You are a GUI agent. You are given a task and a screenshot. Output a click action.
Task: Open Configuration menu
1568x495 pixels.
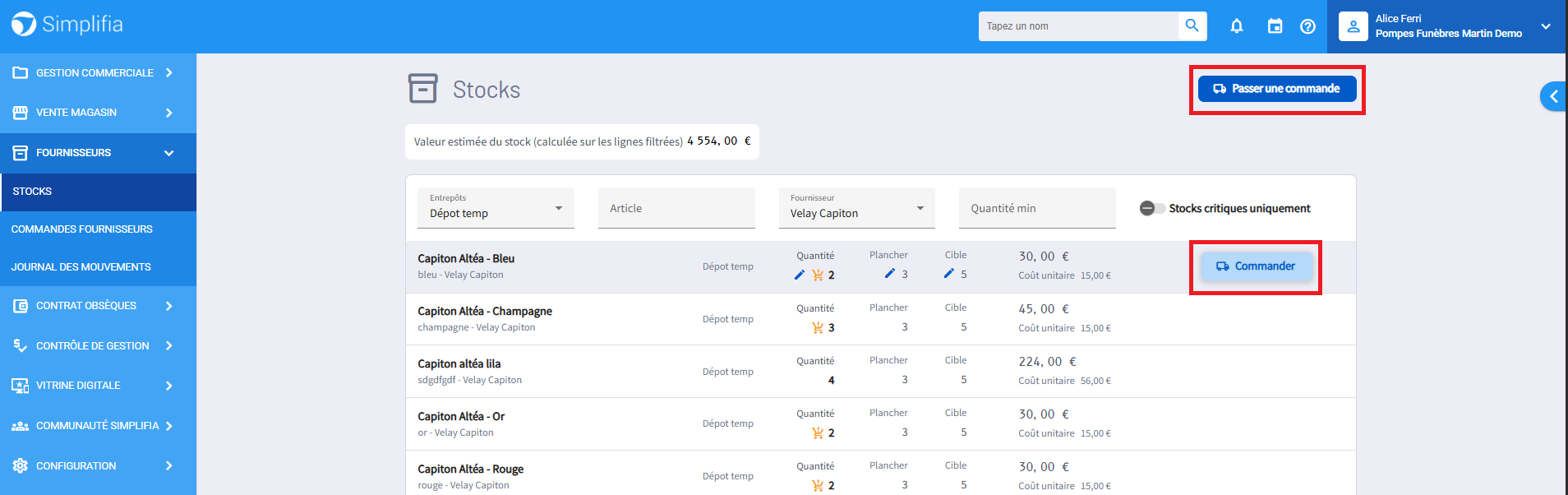[99, 465]
